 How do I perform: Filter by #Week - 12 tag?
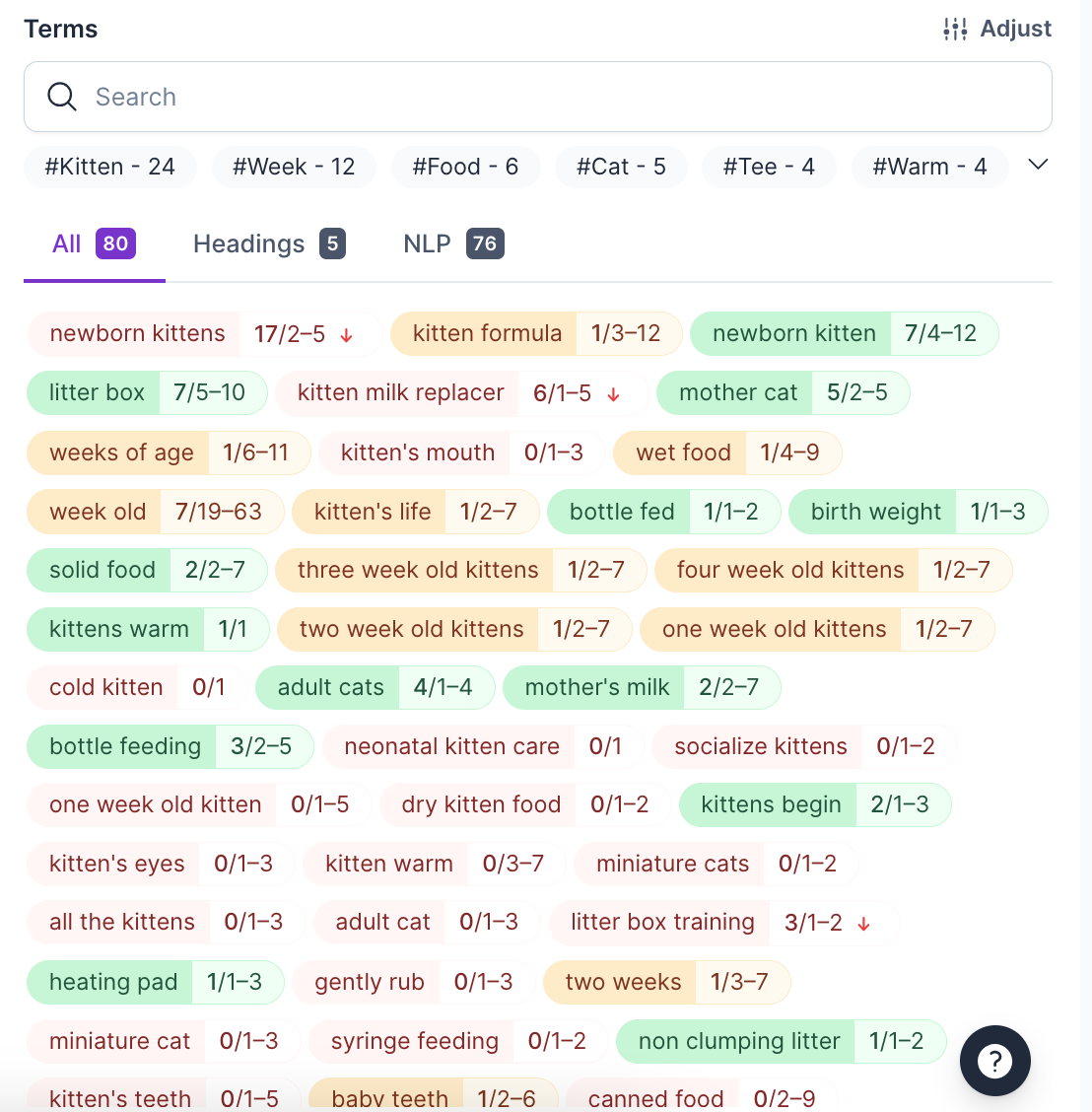pos(294,167)
